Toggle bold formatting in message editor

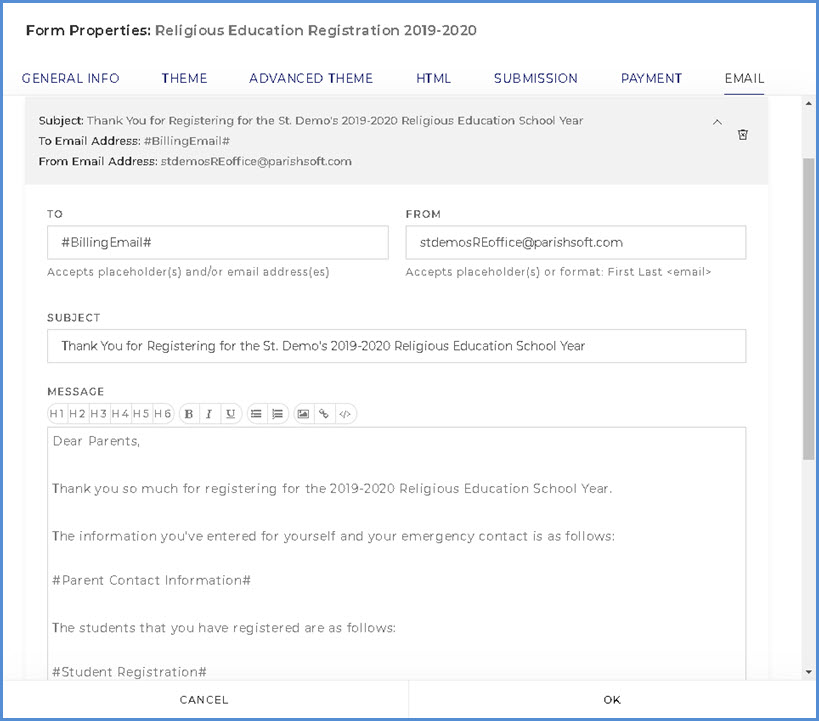(x=189, y=414)
